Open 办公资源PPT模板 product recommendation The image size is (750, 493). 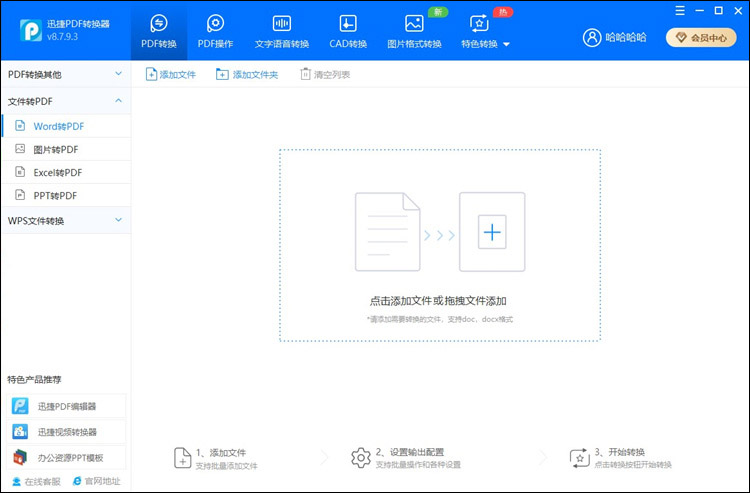66,458
